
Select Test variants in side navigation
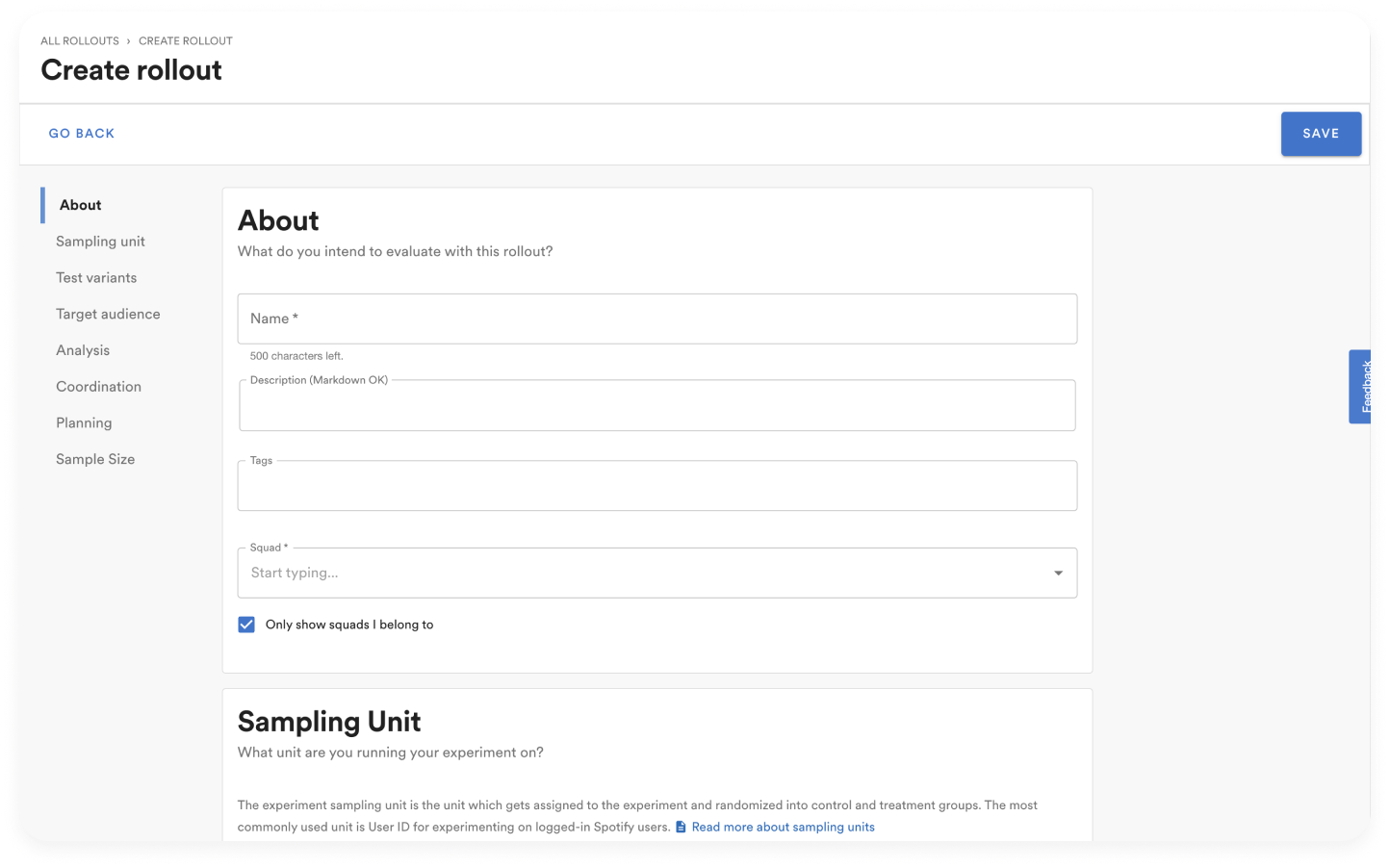(96, 278)
